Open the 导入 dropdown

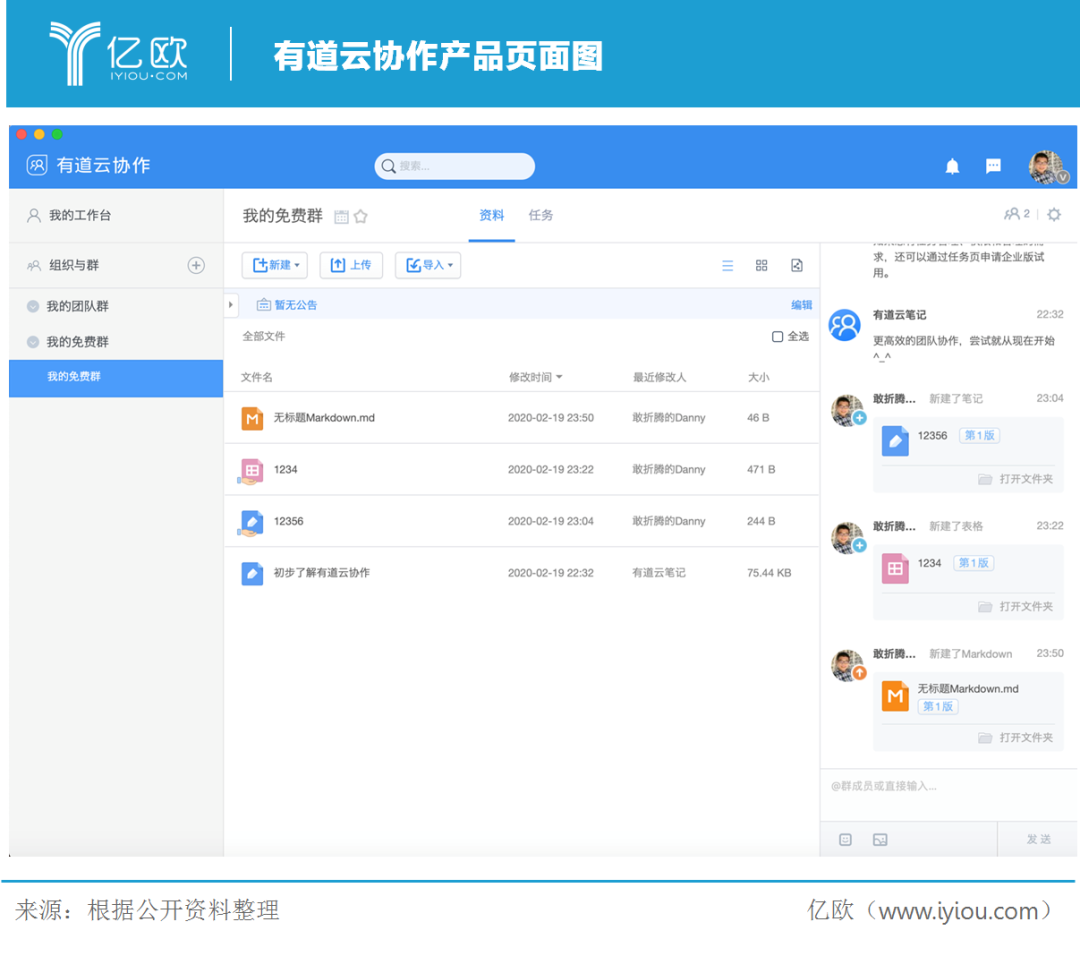click(428, 265)
